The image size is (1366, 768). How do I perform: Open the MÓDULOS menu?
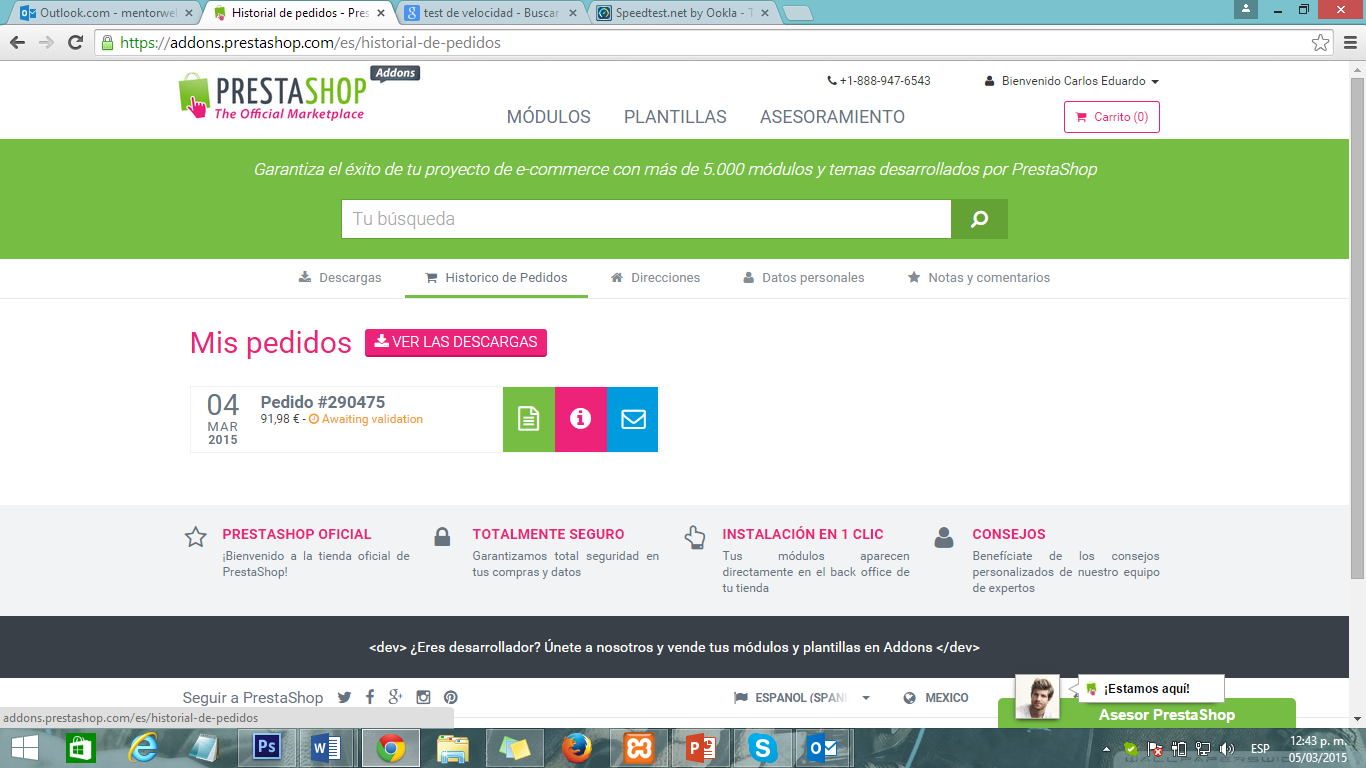[549, 117]
